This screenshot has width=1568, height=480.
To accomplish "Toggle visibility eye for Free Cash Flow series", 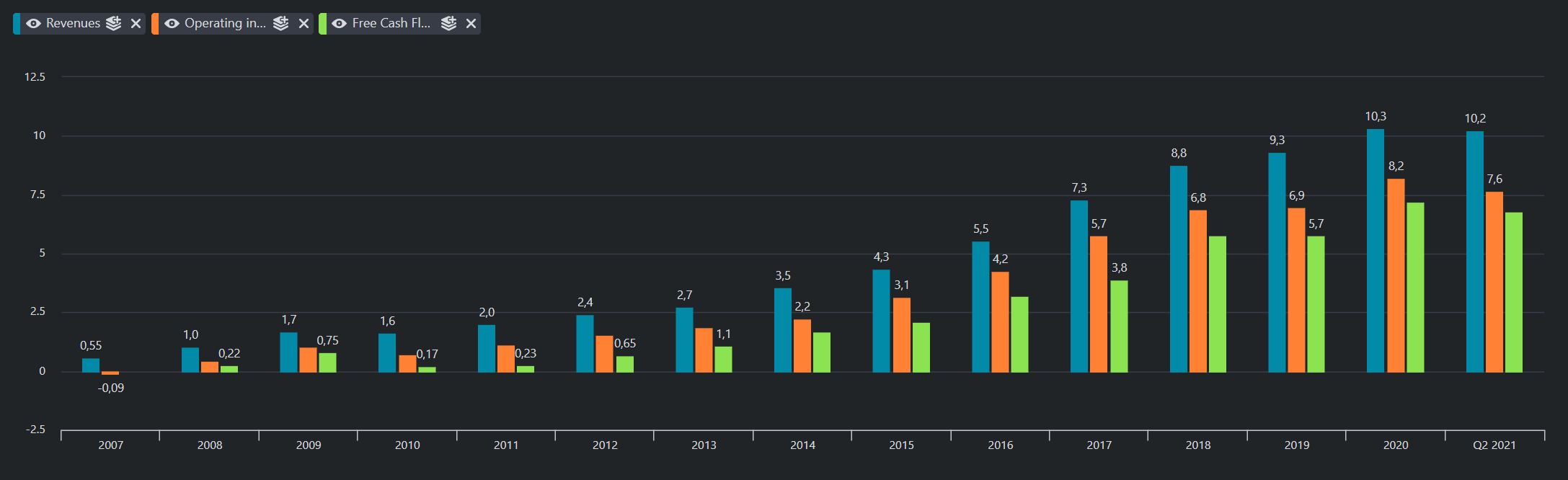I will [339, 24].
